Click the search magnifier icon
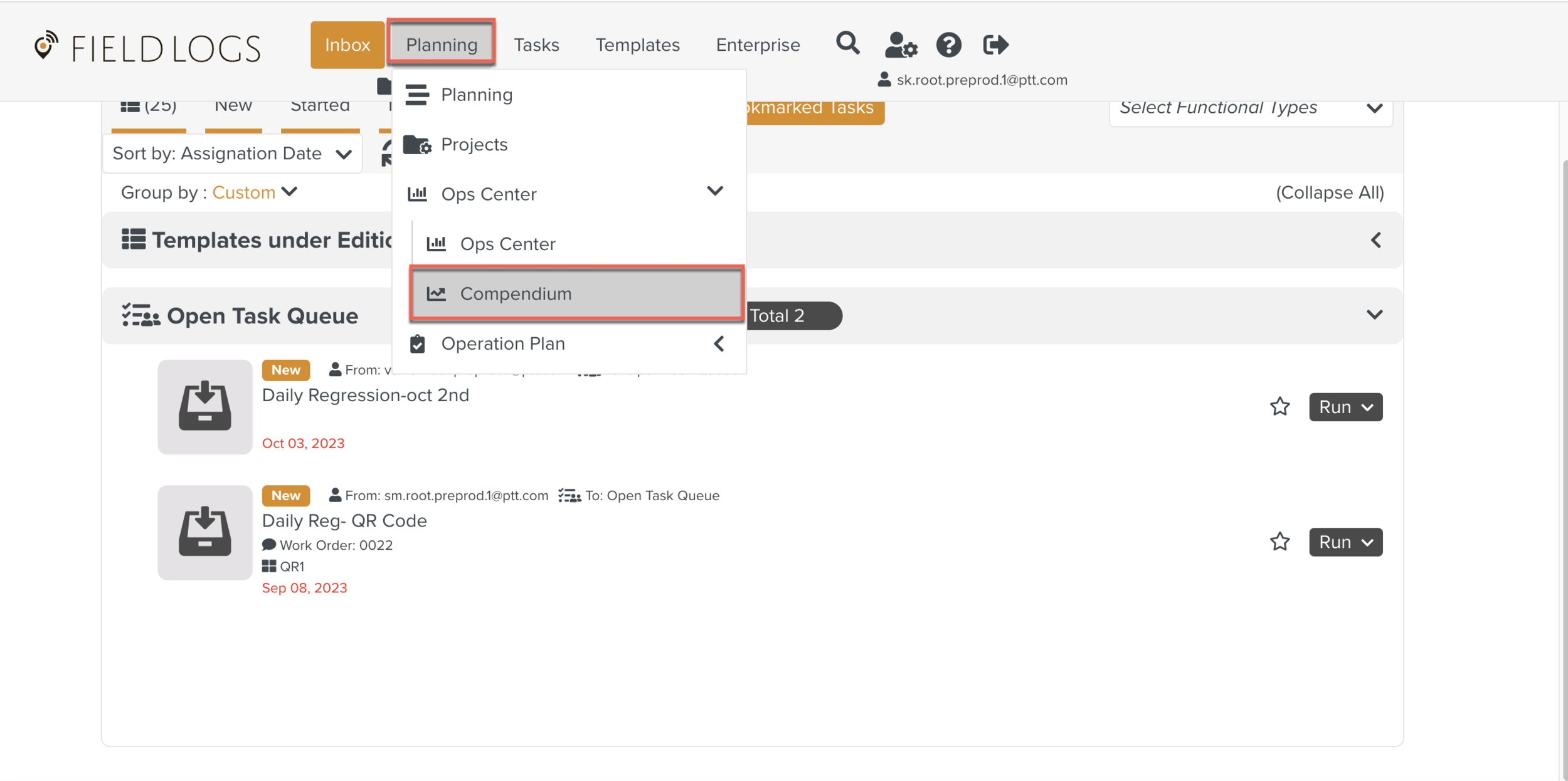This screenshot has height=781, width=1568. (847, 44)
